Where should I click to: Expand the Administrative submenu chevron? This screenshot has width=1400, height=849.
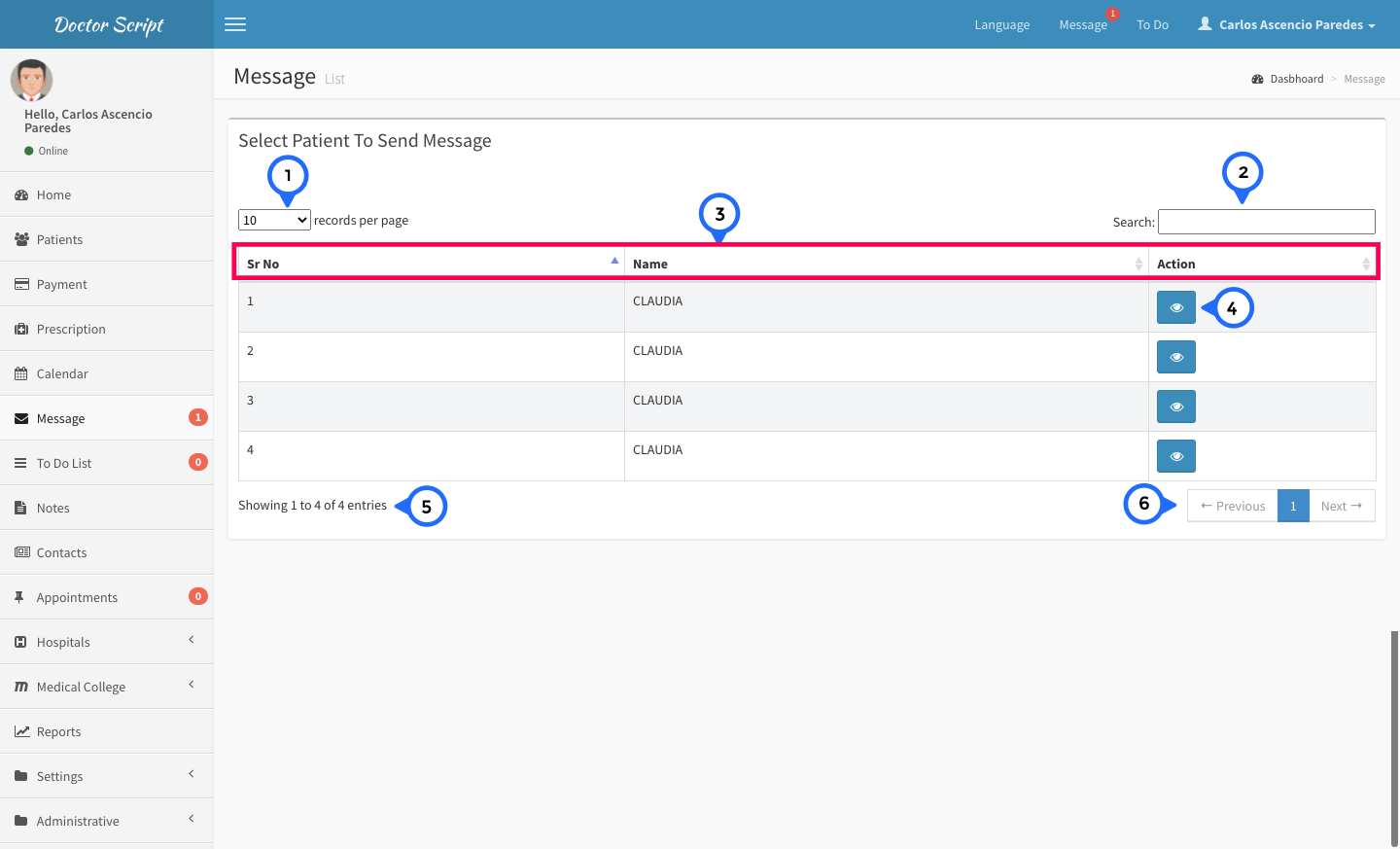pyautogui.click(x=192, y=819)
